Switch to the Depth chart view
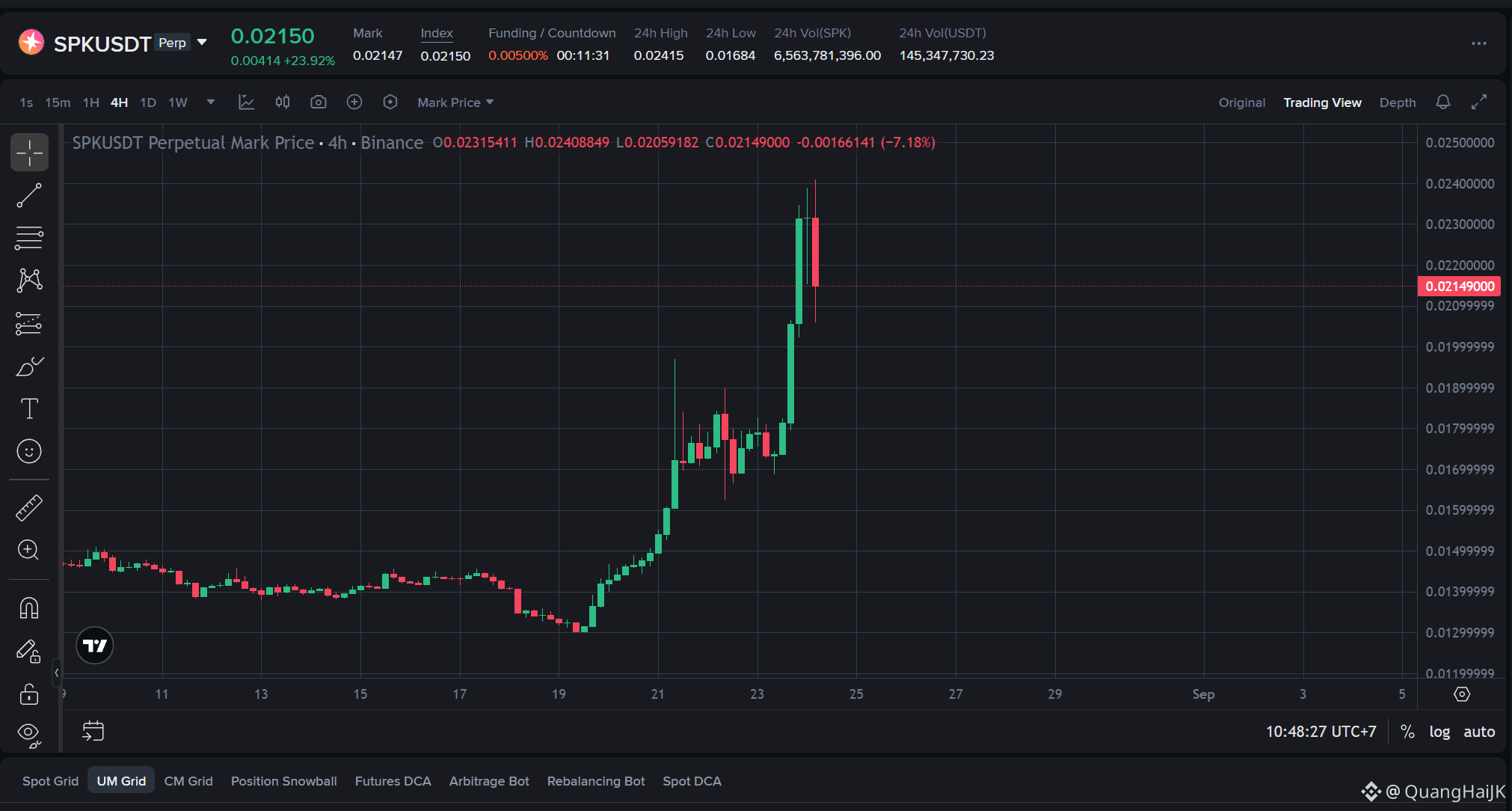The height and width of the screenshot is (811, 1512). click(1398, 102)
